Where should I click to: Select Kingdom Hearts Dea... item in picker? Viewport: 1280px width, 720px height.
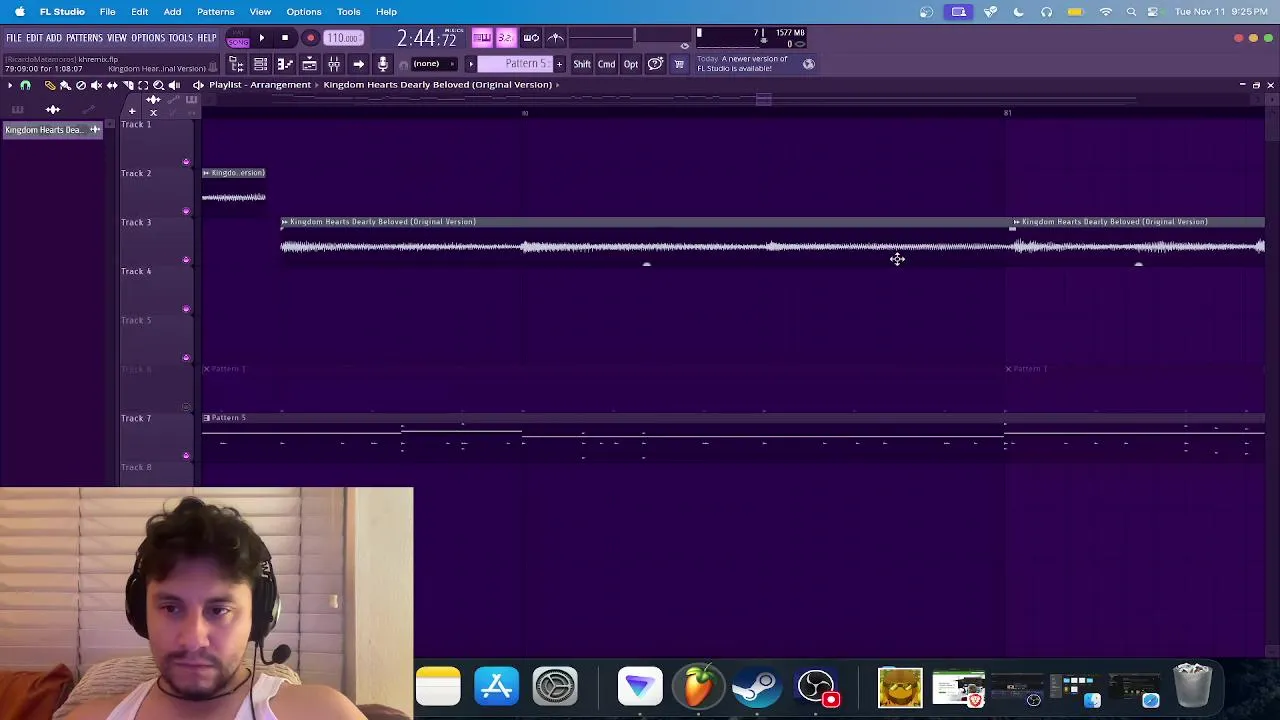point(52,130)
